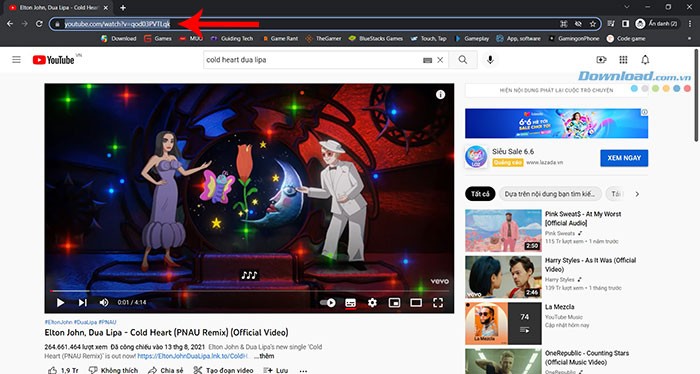The width and height of the screenshot is (700, 374).
Task: Click the address bar URL
Action: tap(117, 24)
